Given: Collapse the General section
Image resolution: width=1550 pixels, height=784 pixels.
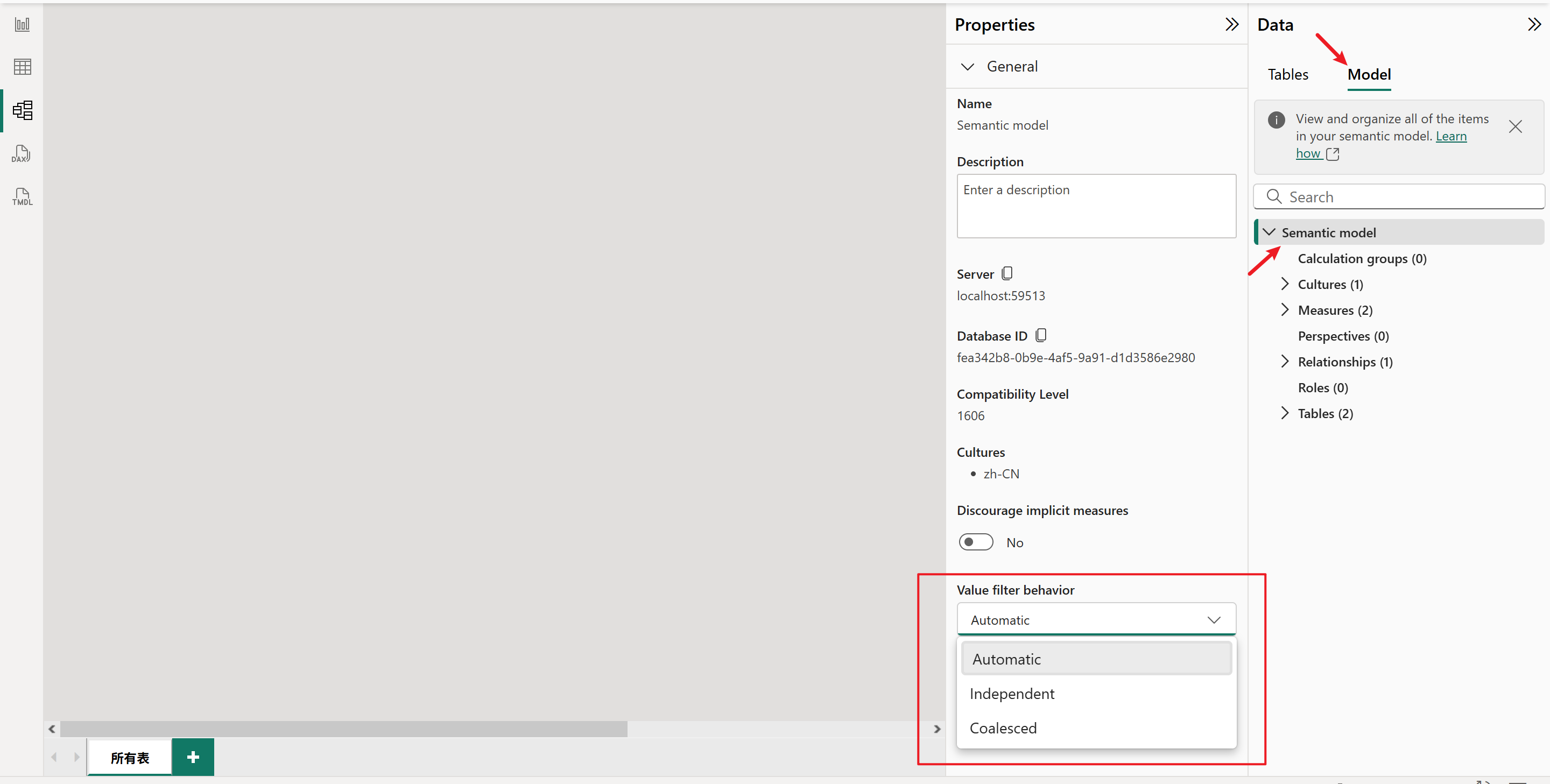Looking at the screenshot, I should coord(967,67).
